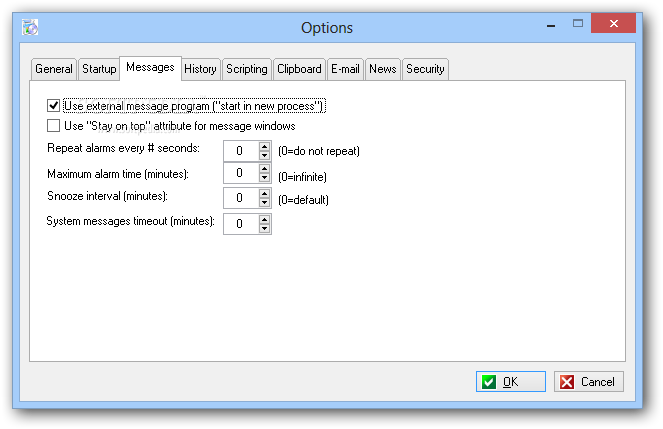Increase Maximum alarm time minutes

tap(265, 168)
